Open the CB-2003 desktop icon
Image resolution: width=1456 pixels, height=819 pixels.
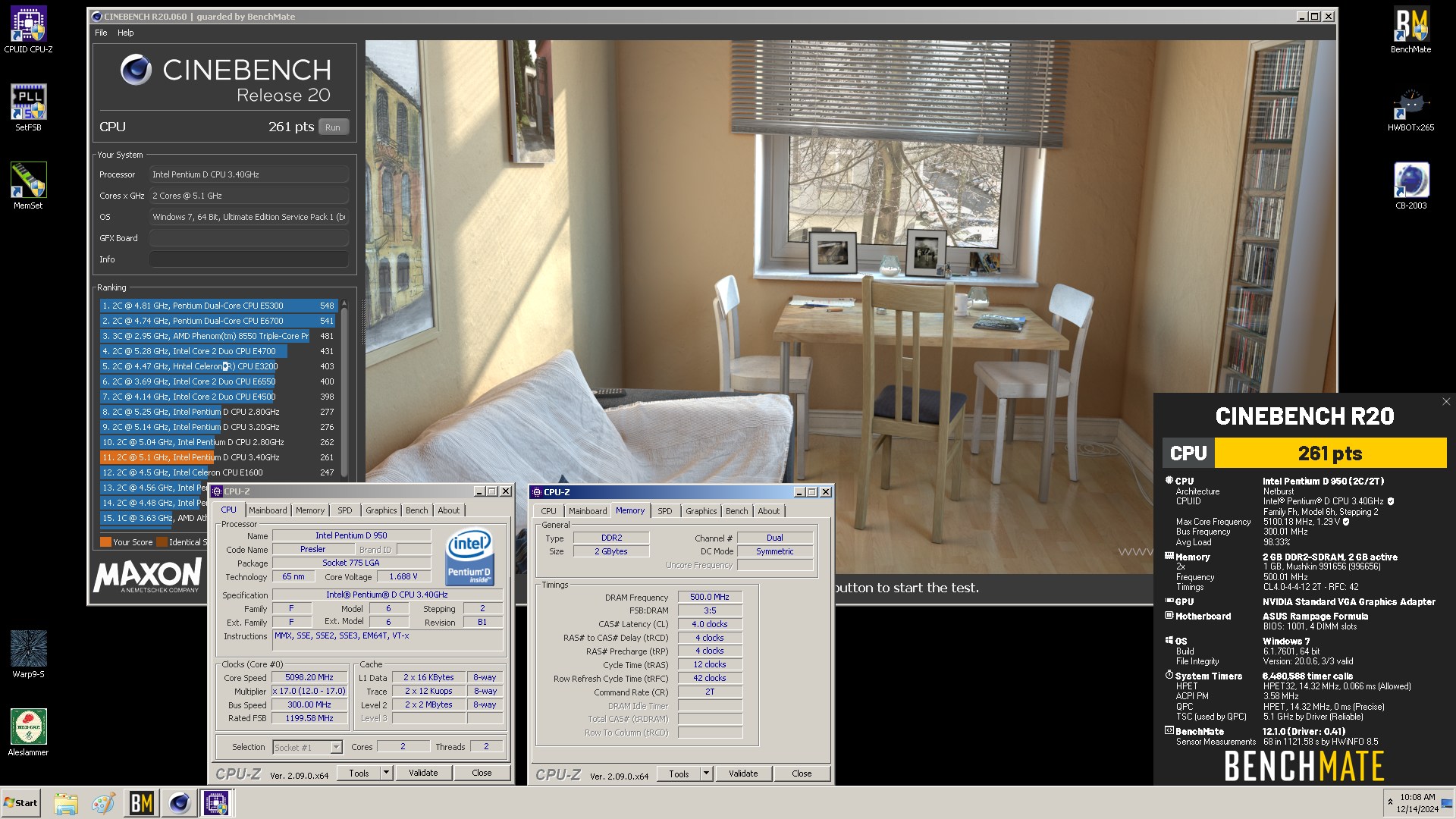click(x=1410, y=186)
